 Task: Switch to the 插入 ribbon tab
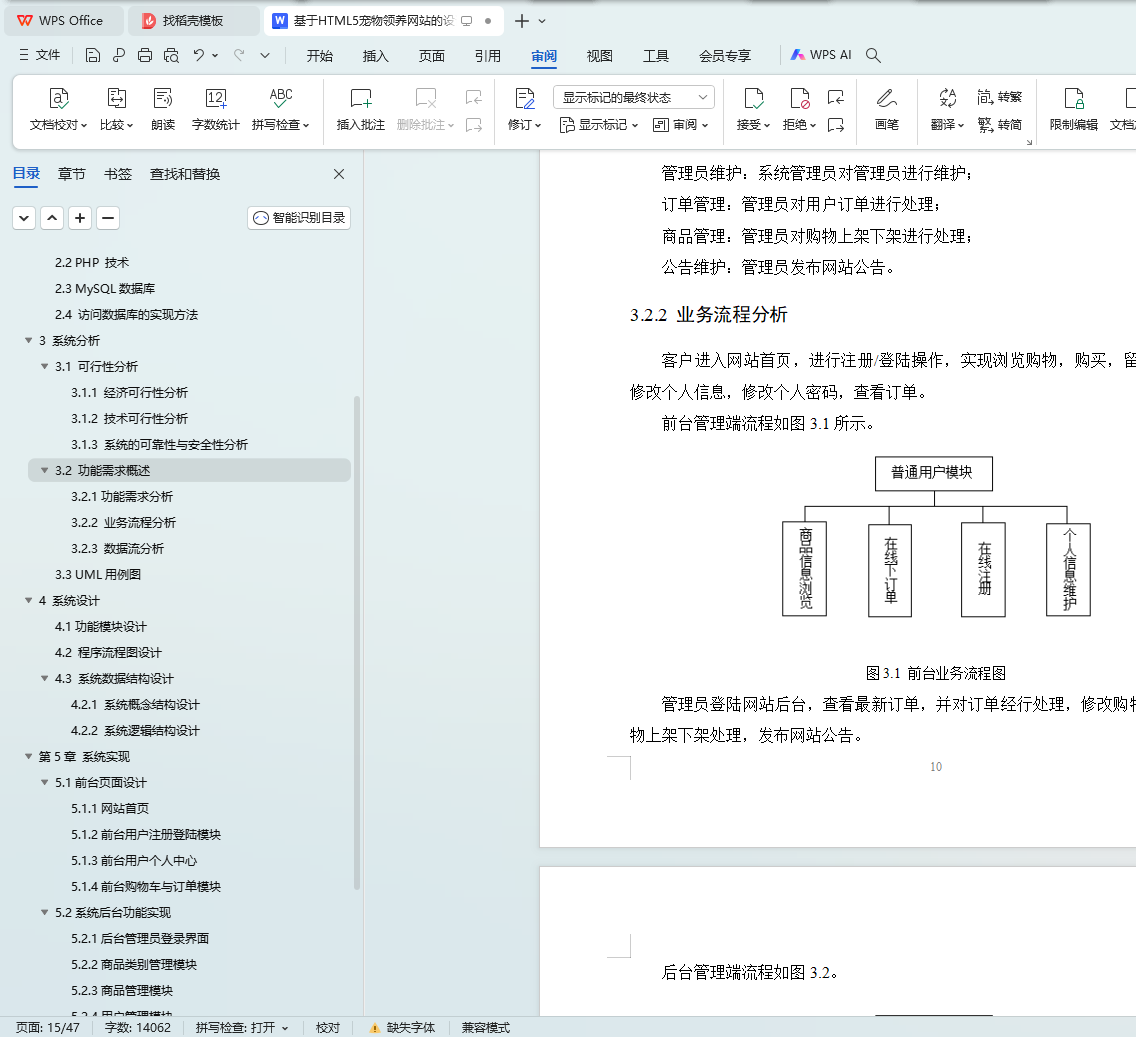[x=375, y=56]
